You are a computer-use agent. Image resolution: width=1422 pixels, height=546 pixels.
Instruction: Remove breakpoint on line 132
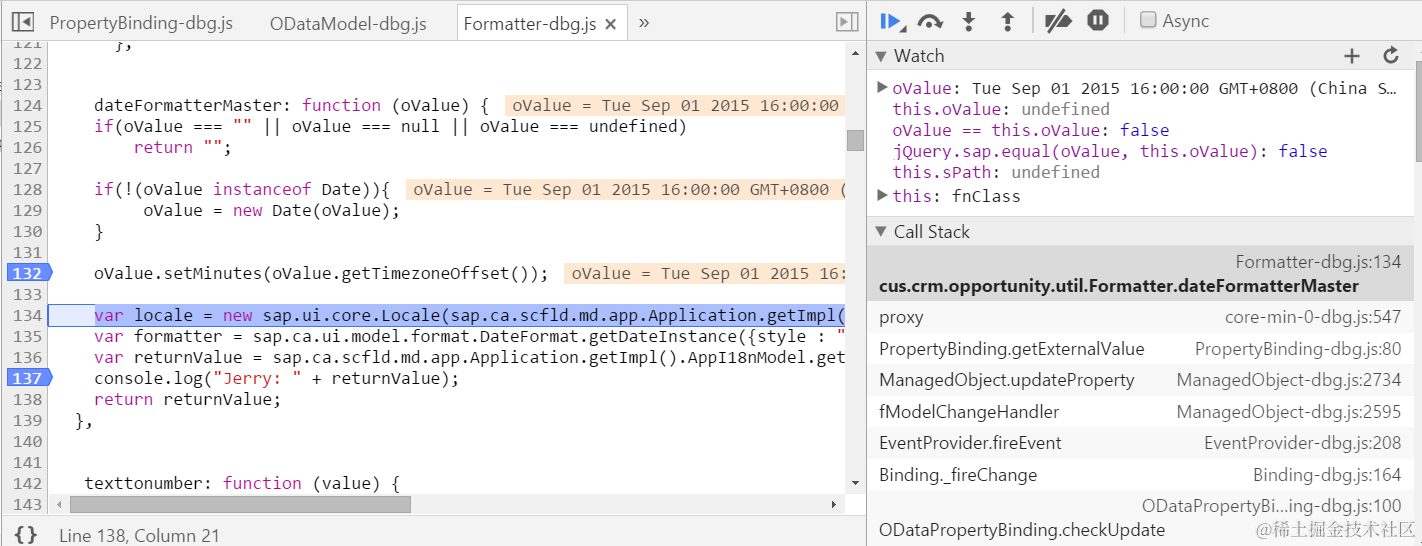click(27, 273)
